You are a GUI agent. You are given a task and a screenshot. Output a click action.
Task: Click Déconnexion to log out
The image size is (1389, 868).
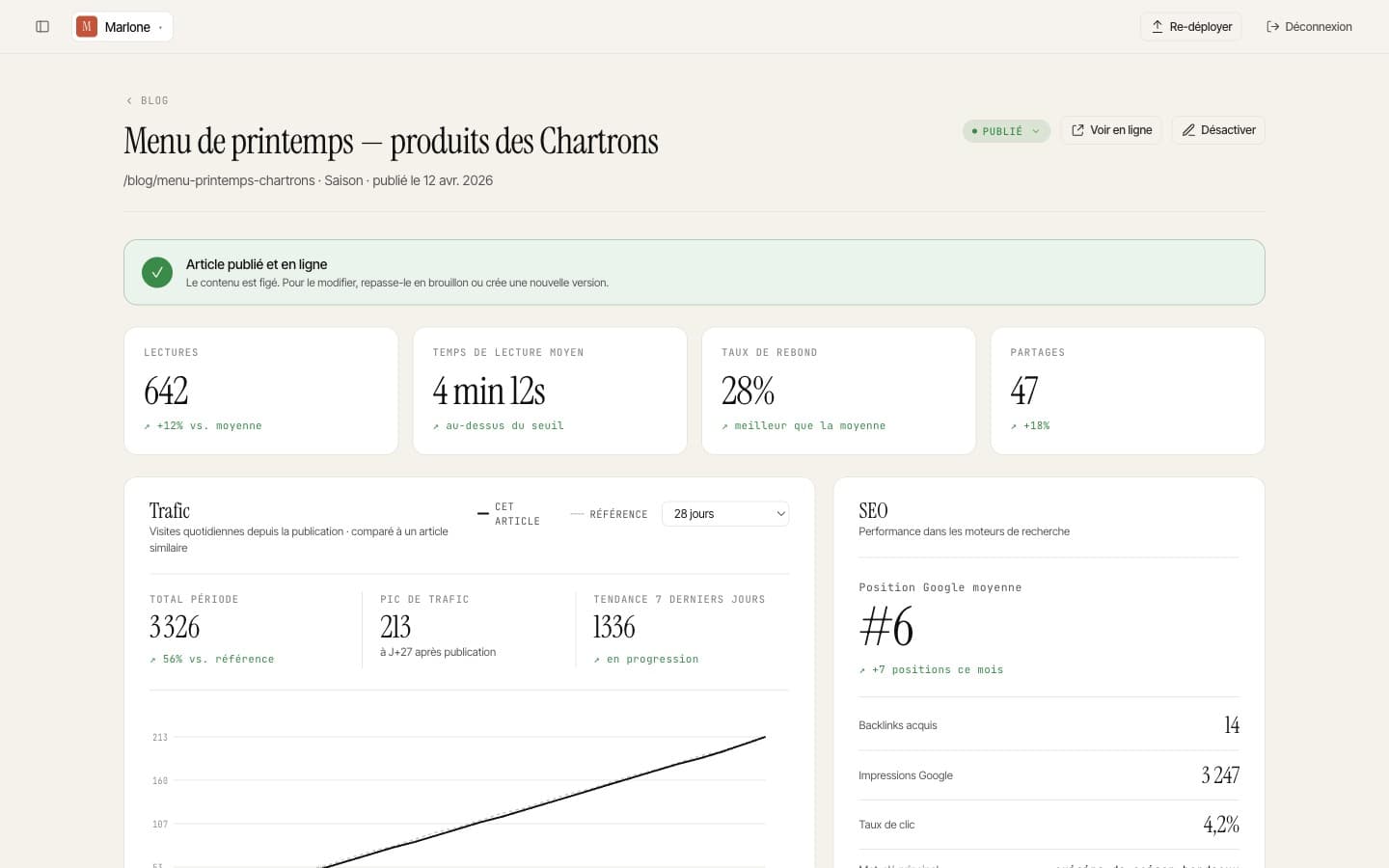(x=1309, y=27)
